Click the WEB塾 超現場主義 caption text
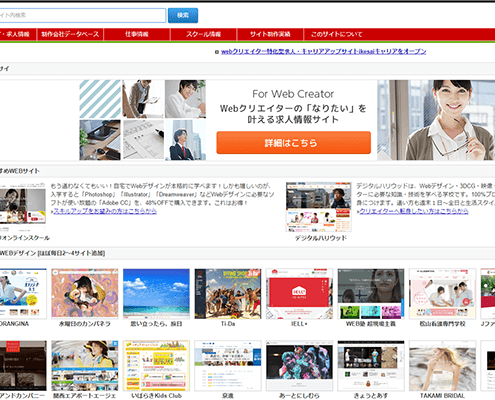495x400 pixels. pos(371,324)
